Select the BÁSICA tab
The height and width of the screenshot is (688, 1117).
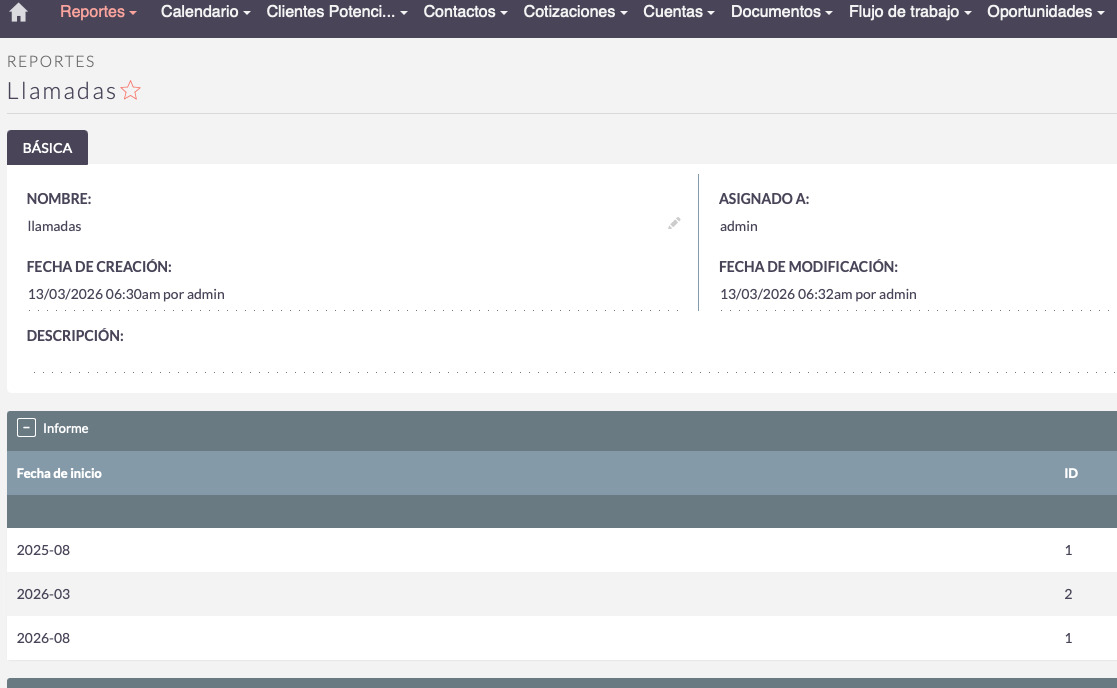click(47, 147)
